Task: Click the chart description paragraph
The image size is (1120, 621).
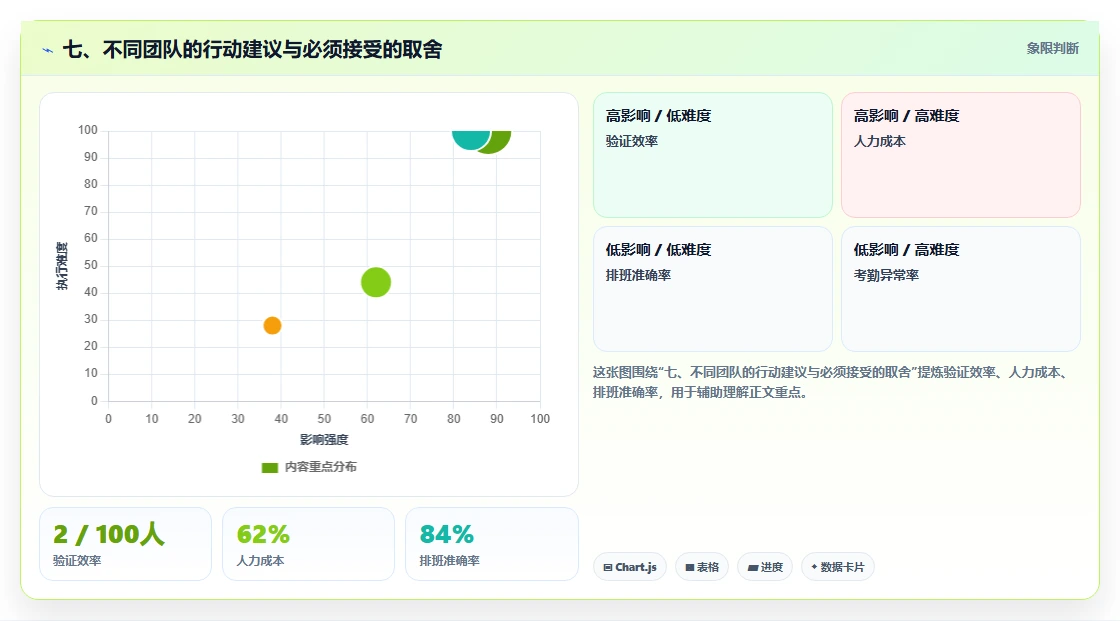Action: (832, 382)
